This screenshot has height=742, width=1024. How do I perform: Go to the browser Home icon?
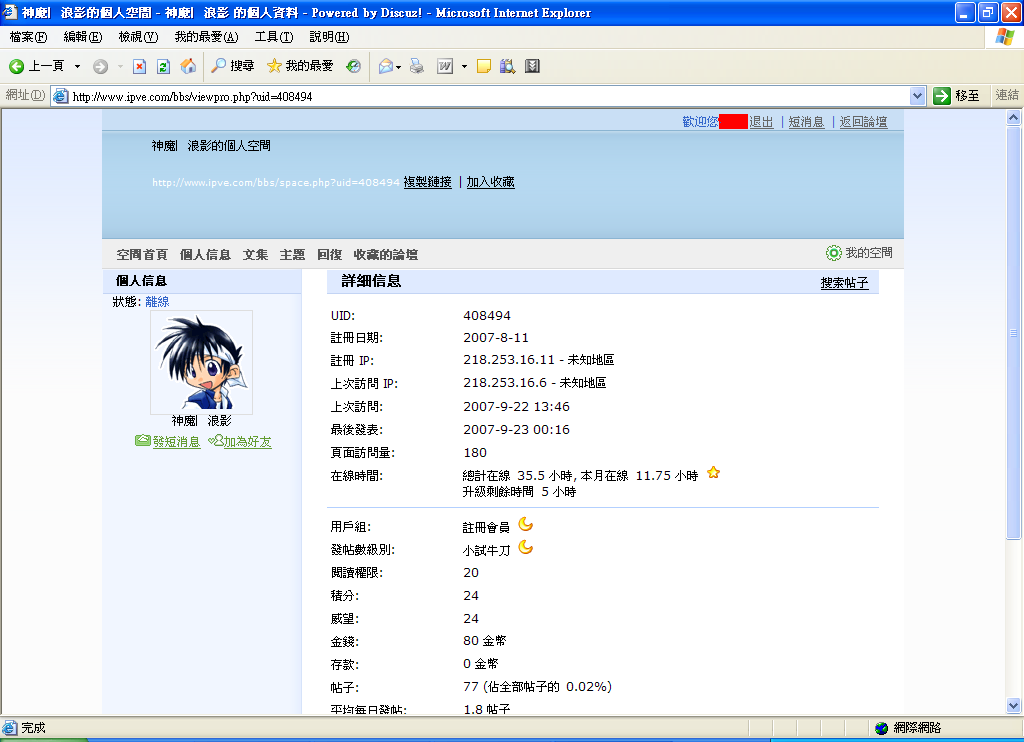[x=188, y=66]
